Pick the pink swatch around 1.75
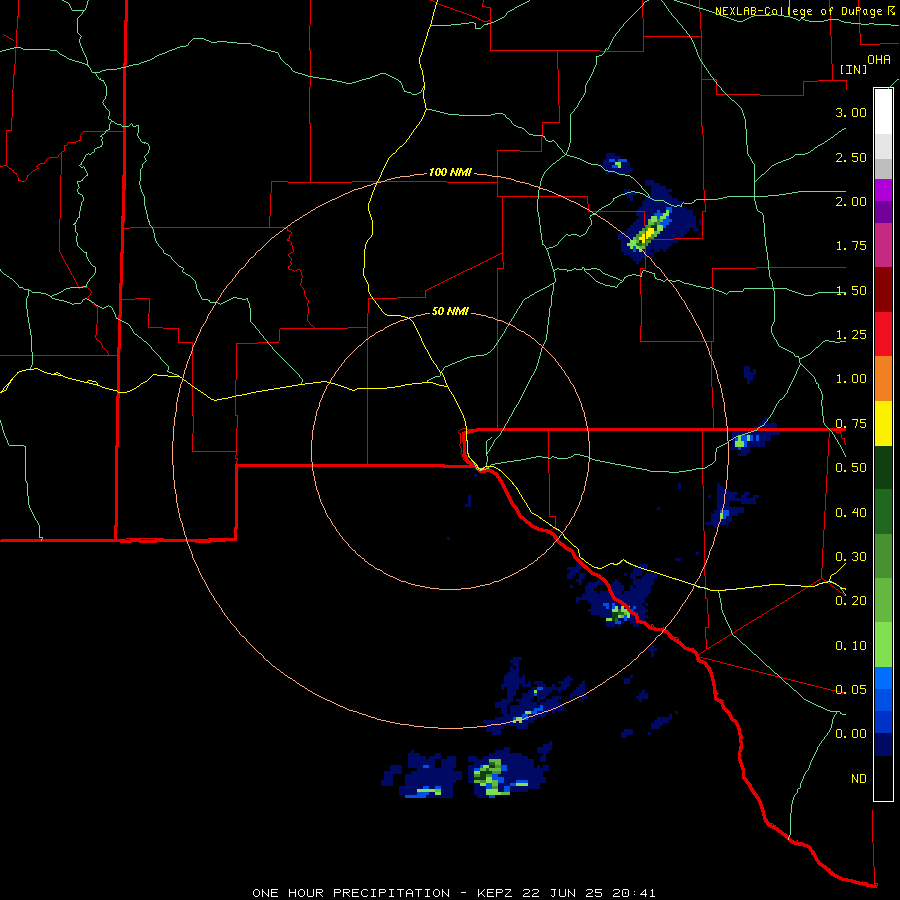The width and height of the screenshot is (900, 900). coord(883,246)
